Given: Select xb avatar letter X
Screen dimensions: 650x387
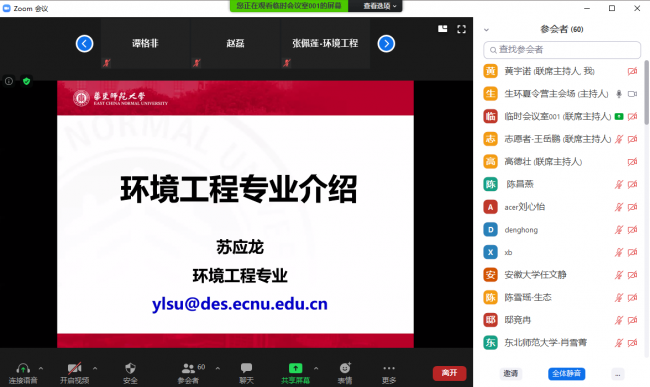Looking at the screenshot, I should [490, 252].
